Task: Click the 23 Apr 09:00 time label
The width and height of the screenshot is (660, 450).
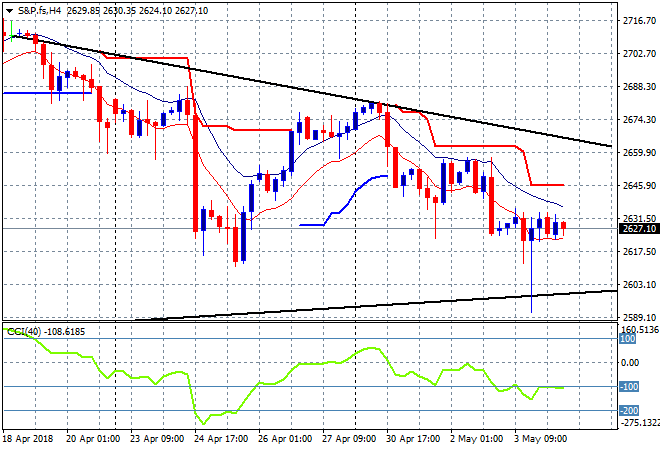Action: click(157, 439)
